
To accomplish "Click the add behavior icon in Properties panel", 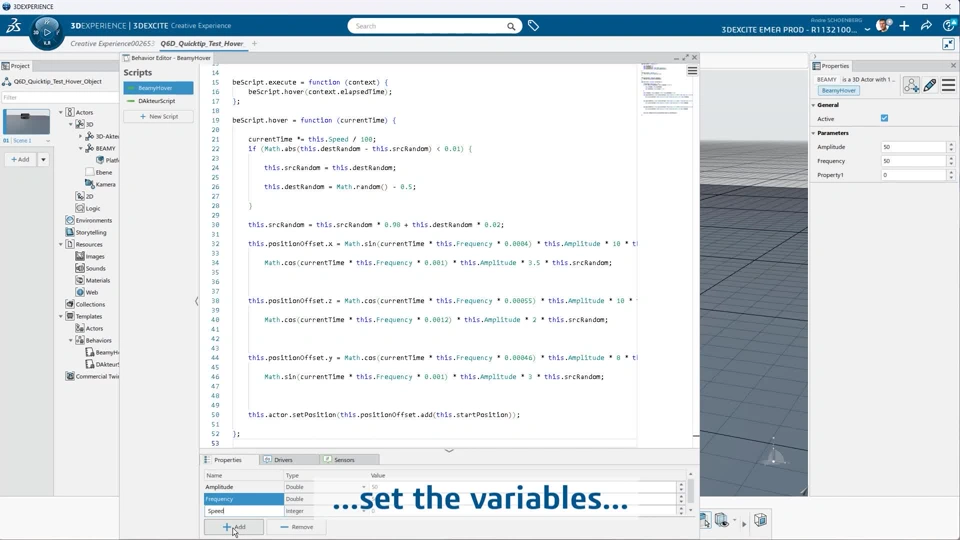I will (x=910, y=86).
